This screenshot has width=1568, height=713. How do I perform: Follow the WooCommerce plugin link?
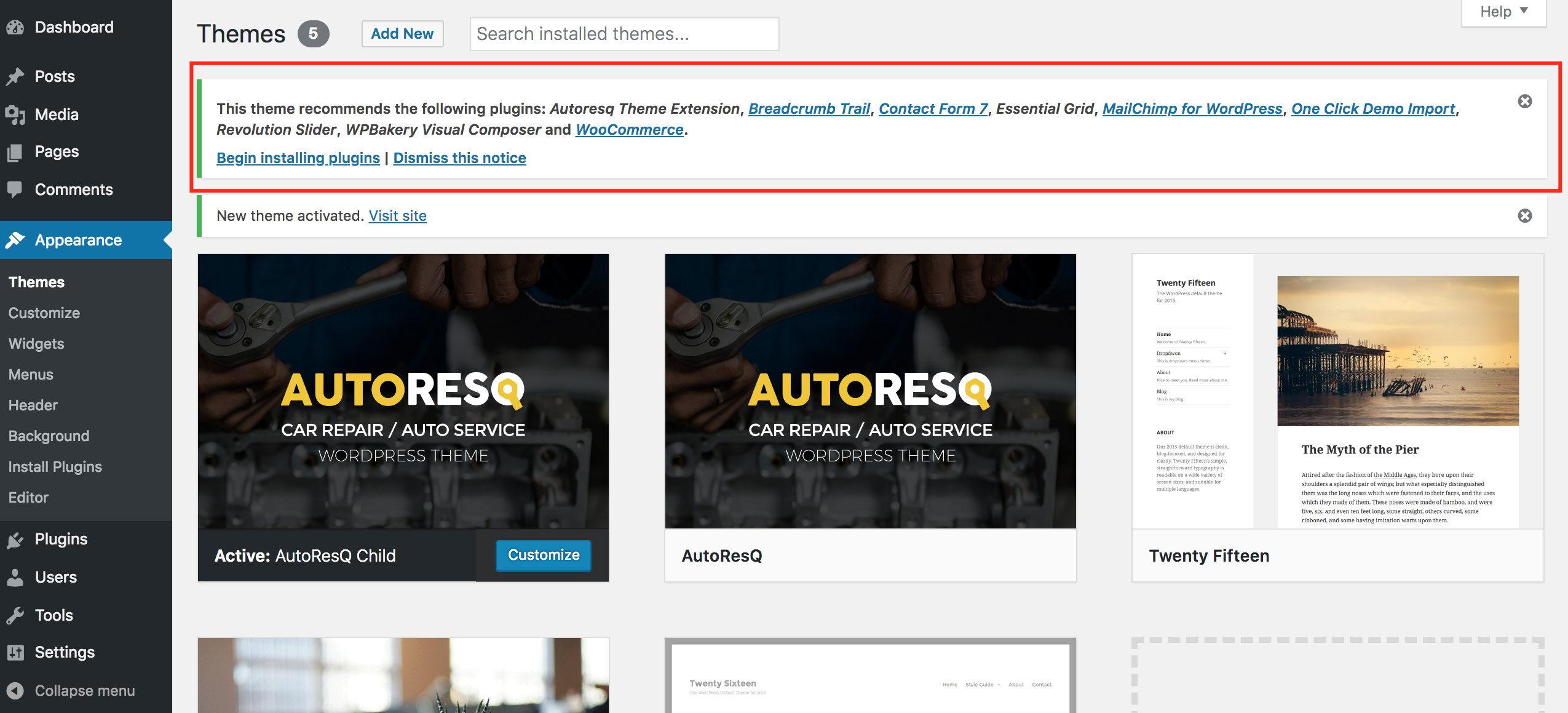pos(630,130)
